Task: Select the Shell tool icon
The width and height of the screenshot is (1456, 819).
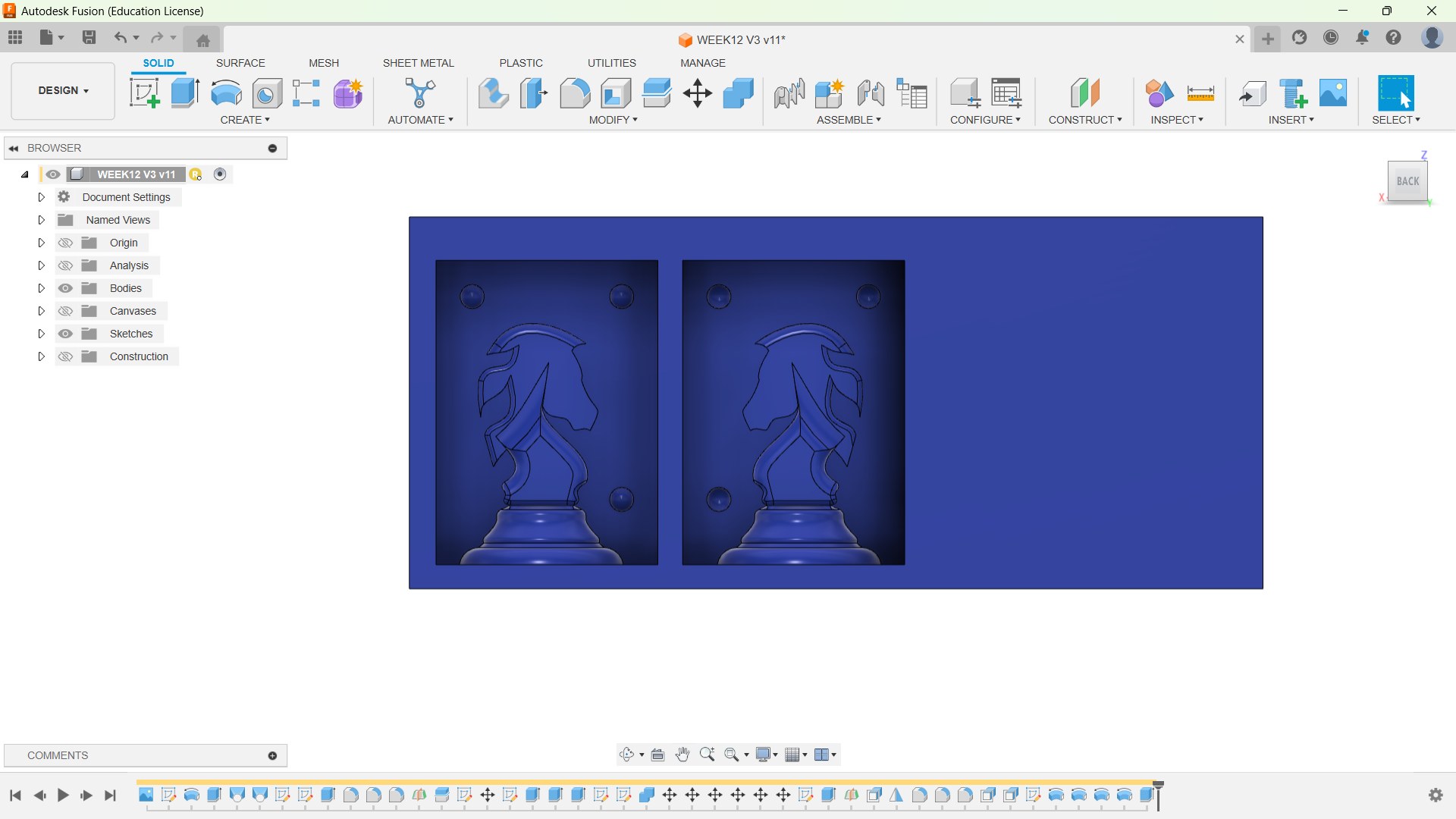Action: point(616,93)
